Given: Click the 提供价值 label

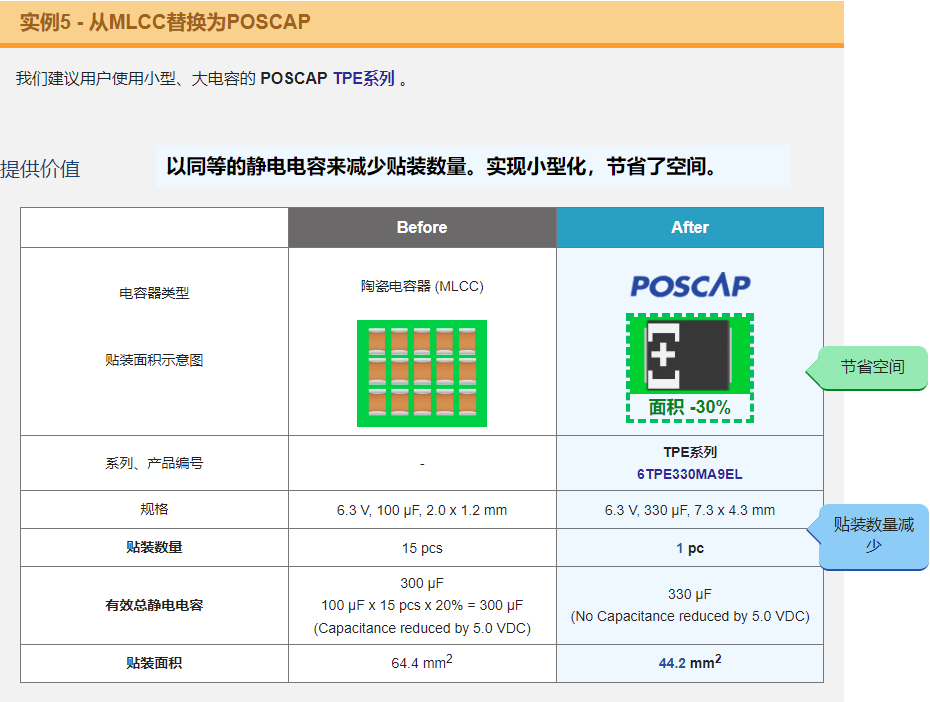Looking at the screenshot, I should 40,169.
